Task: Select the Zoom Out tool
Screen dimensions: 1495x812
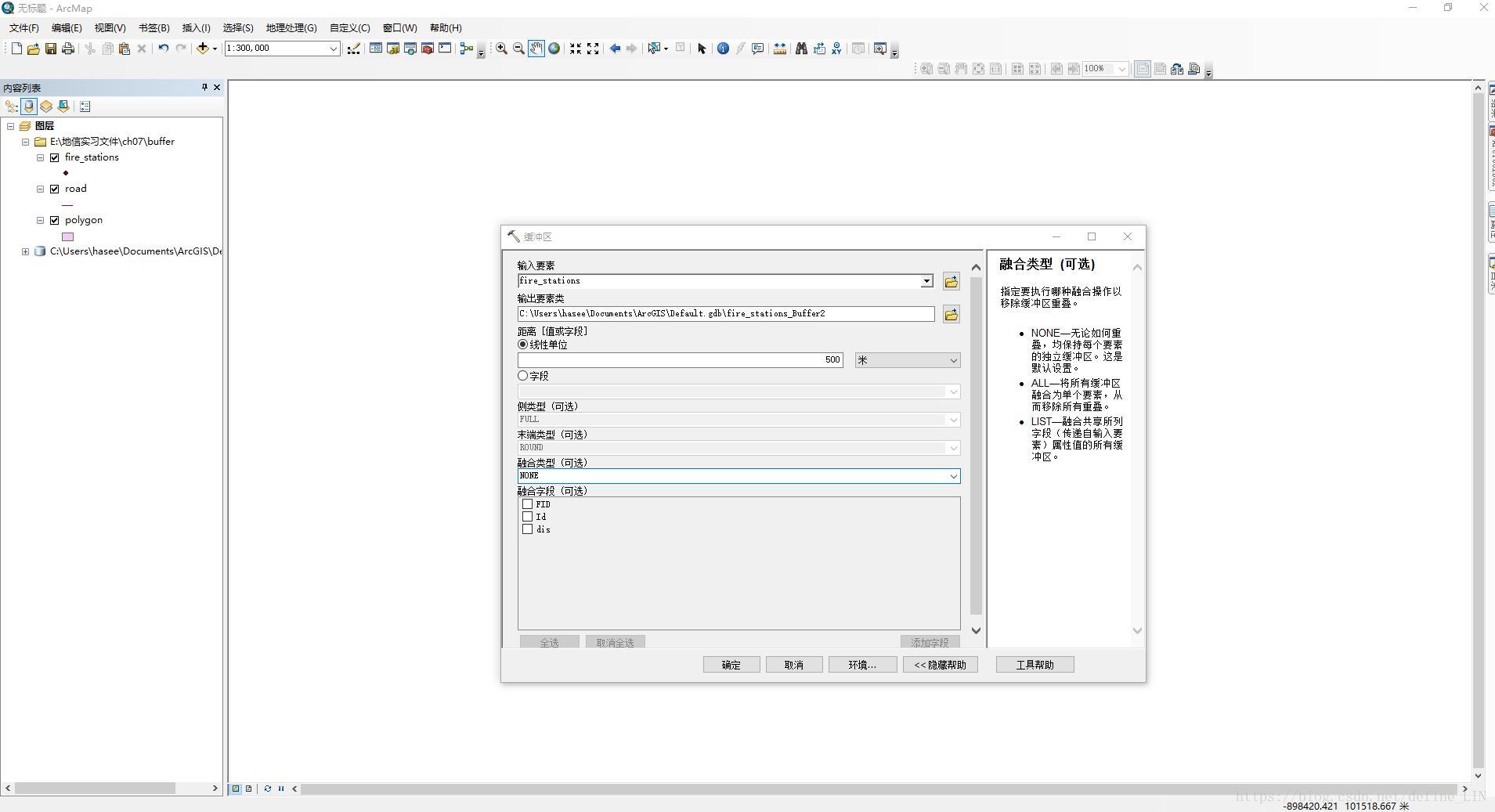Action: pyautogui.click(x=518, y=49)
